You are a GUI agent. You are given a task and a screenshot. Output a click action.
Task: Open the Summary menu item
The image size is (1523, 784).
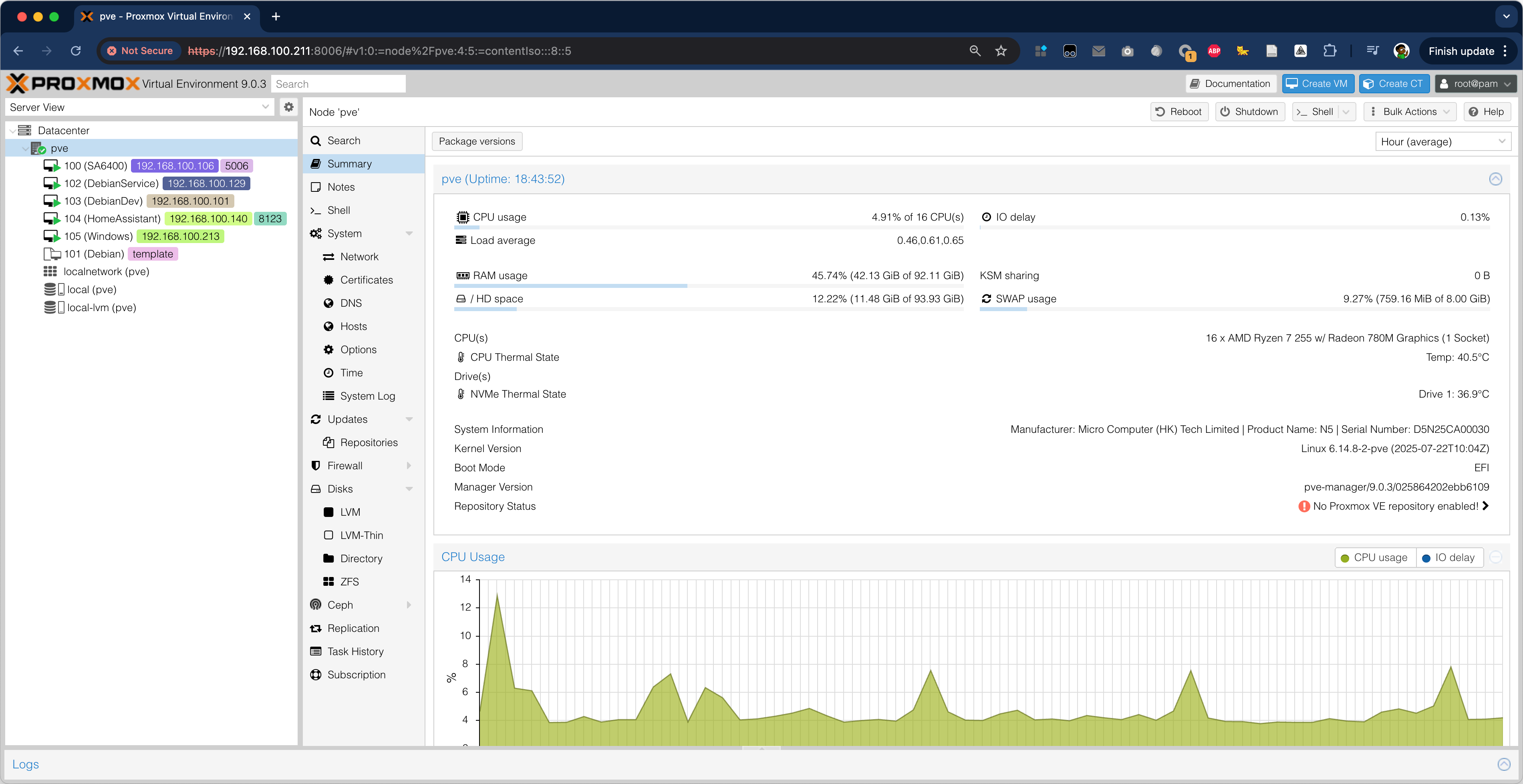coord(364,164)
